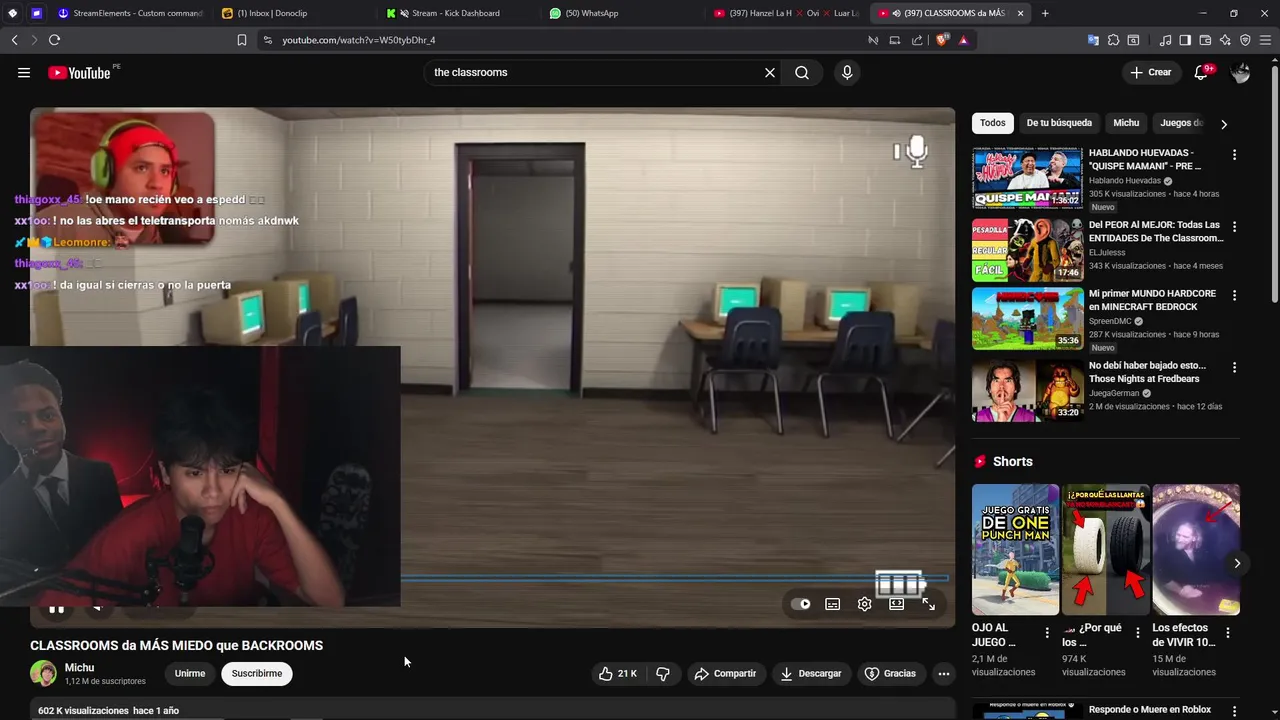Open the One Punch Man short
Screen dimensions: 1280x720
click(x=1015, y=549)
